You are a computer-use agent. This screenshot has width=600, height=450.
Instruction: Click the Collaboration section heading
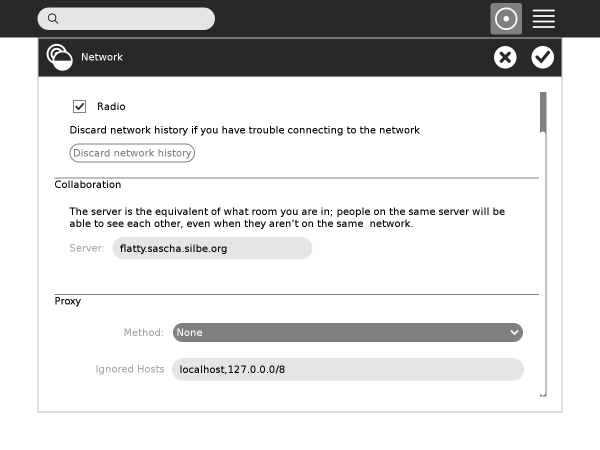pyautogui.click(x=88, y=185)
